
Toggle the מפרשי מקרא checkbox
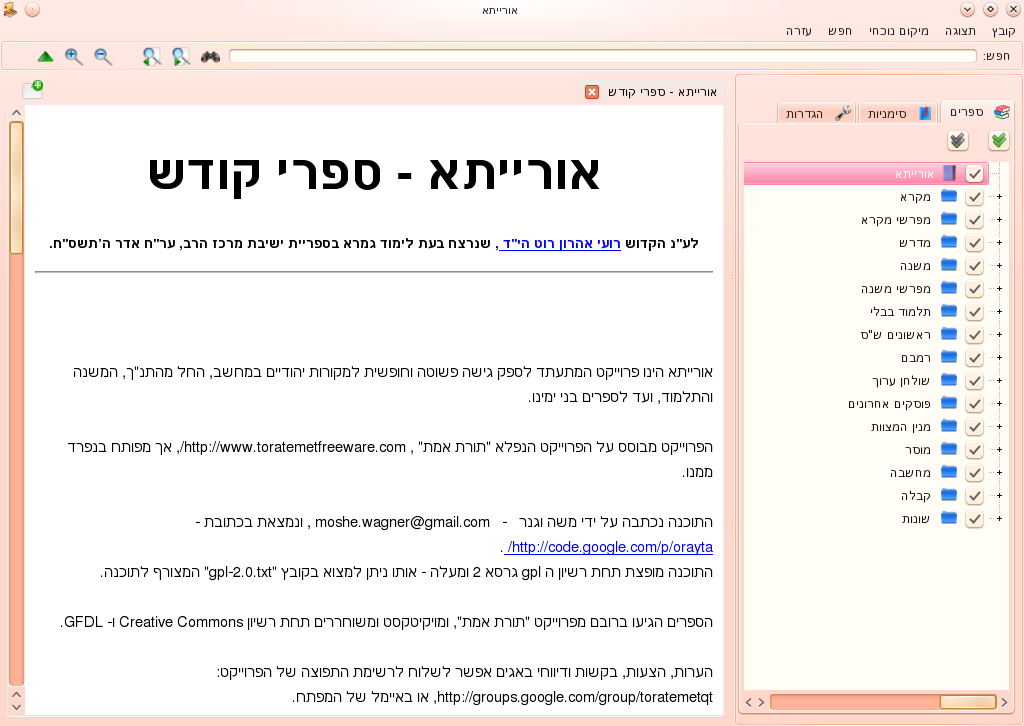(x=974, y=219)
